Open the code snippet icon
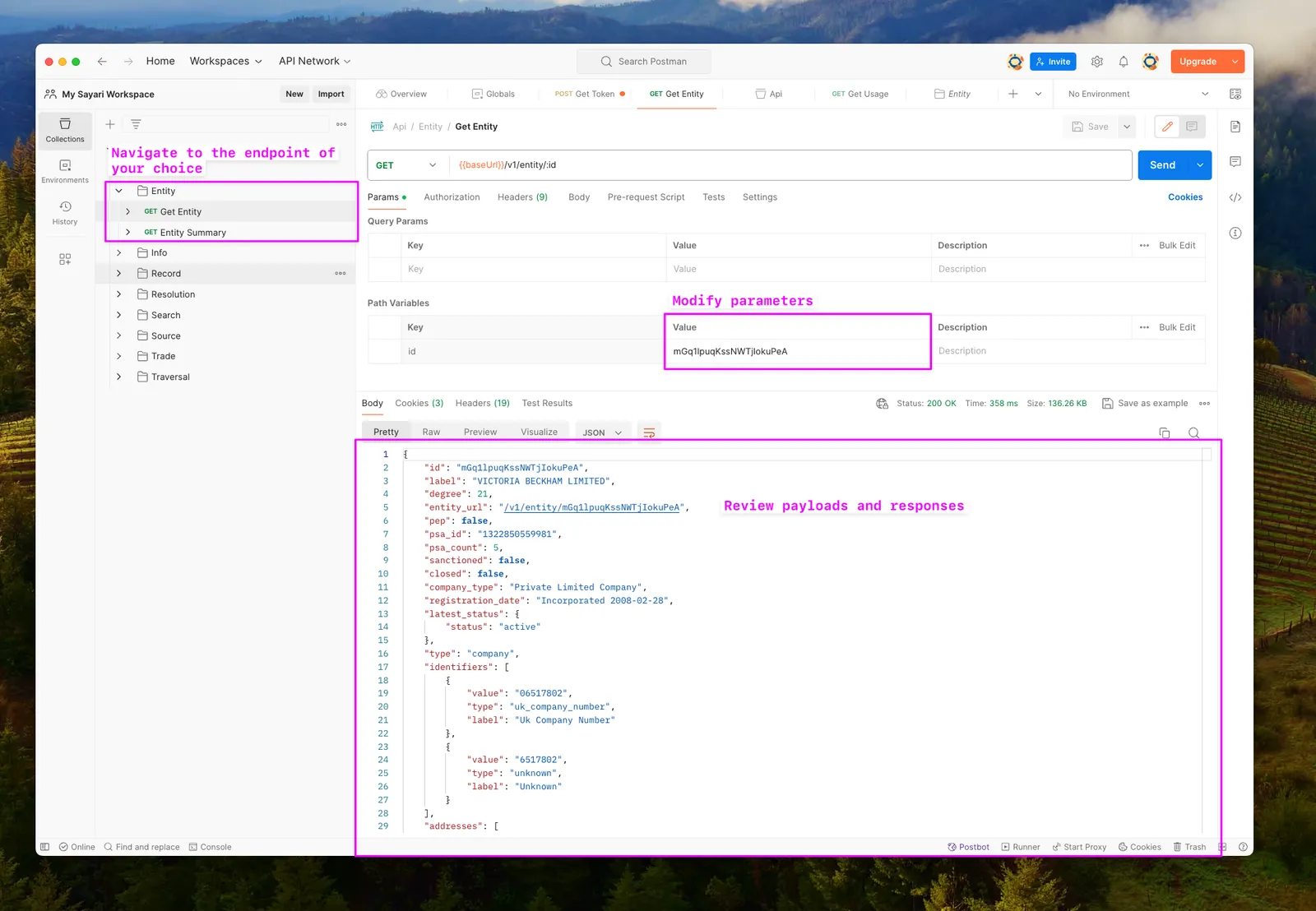 [x=1235, y=197]
